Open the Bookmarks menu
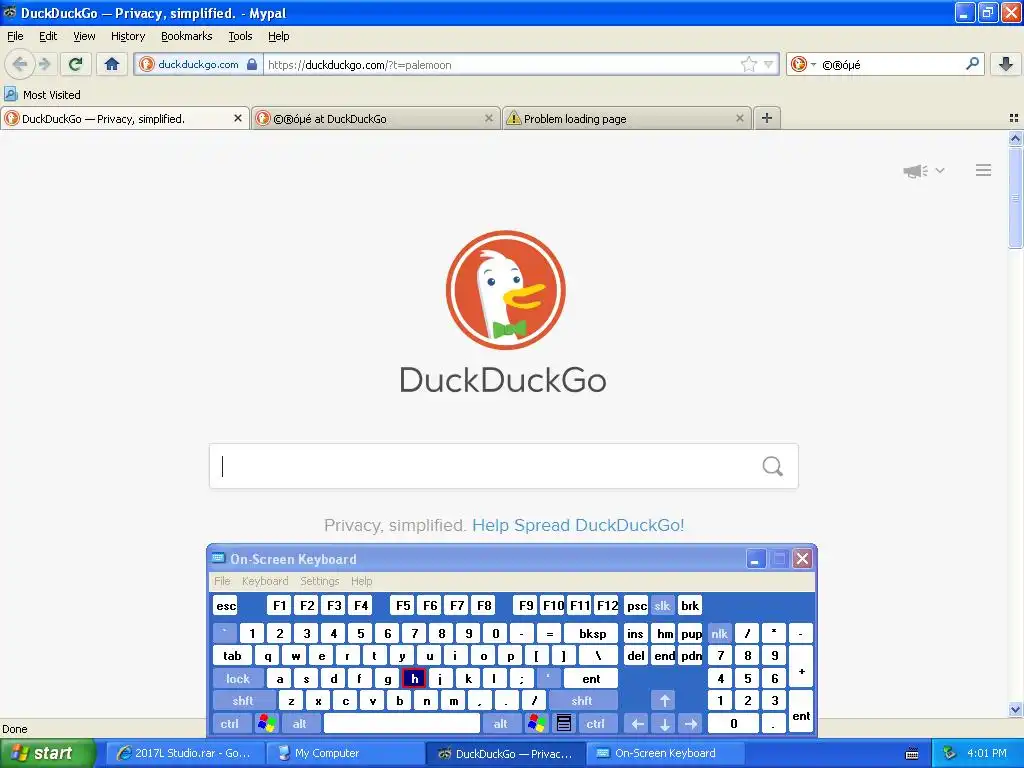Viewport: 1024px width, 768px height. click(186, 36)
